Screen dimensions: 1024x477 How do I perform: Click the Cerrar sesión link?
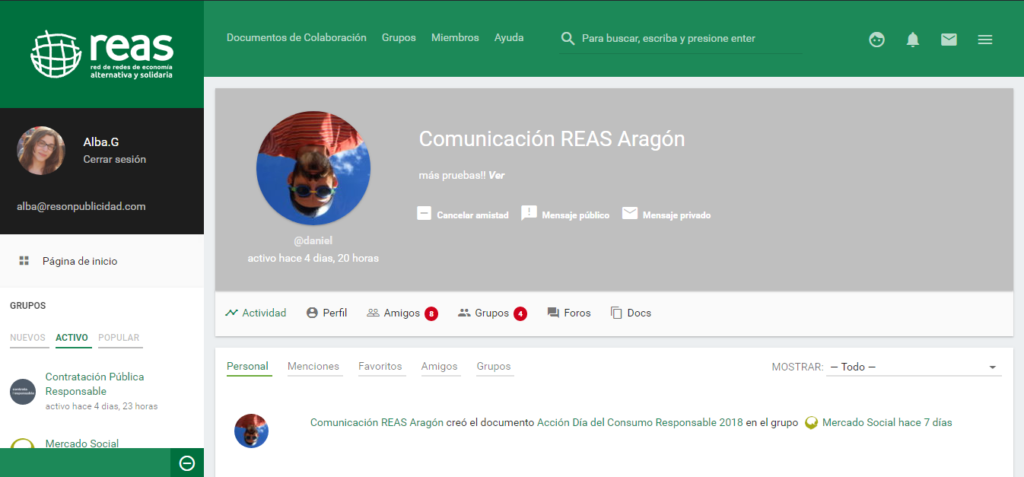pyautogui.click(x=114, y=159)
